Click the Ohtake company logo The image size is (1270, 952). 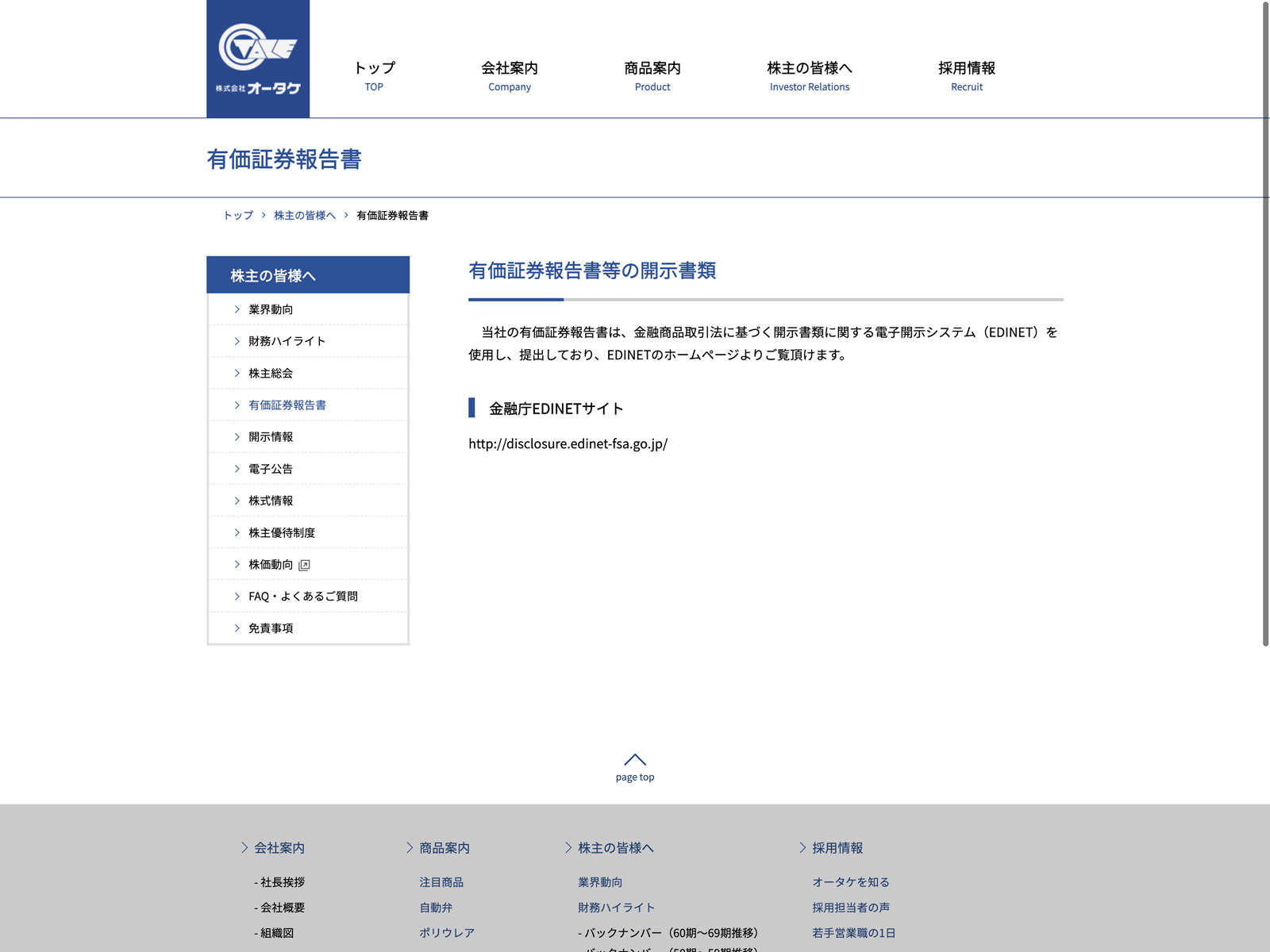pos(258,59)
